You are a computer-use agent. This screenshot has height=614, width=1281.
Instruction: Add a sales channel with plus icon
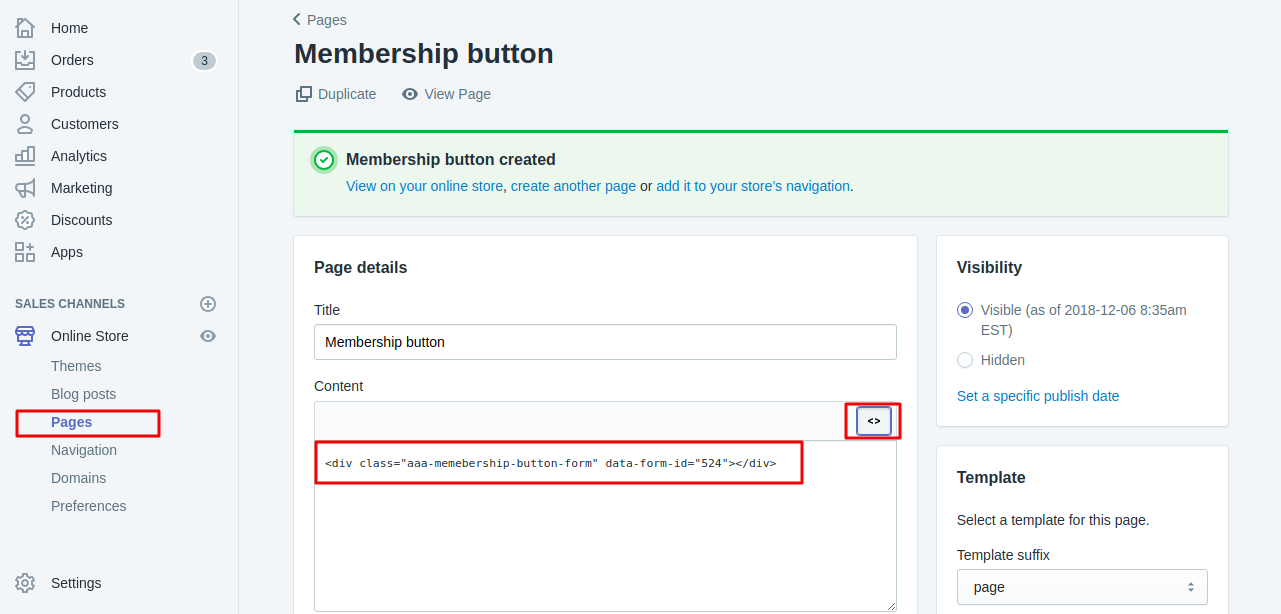[x=208, y=304]
